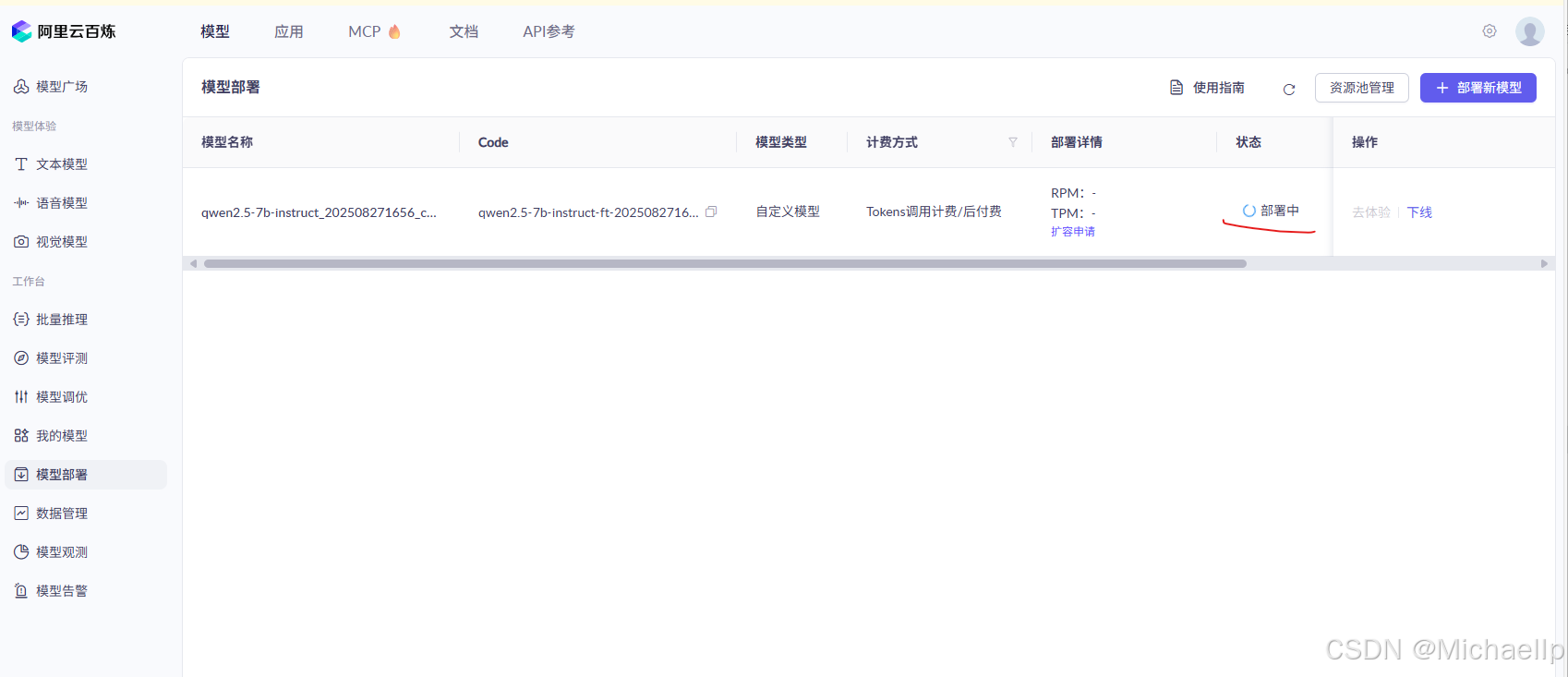Click the 使用指南 document icon
This screenshot has width=1568, height=677.
1176,88
